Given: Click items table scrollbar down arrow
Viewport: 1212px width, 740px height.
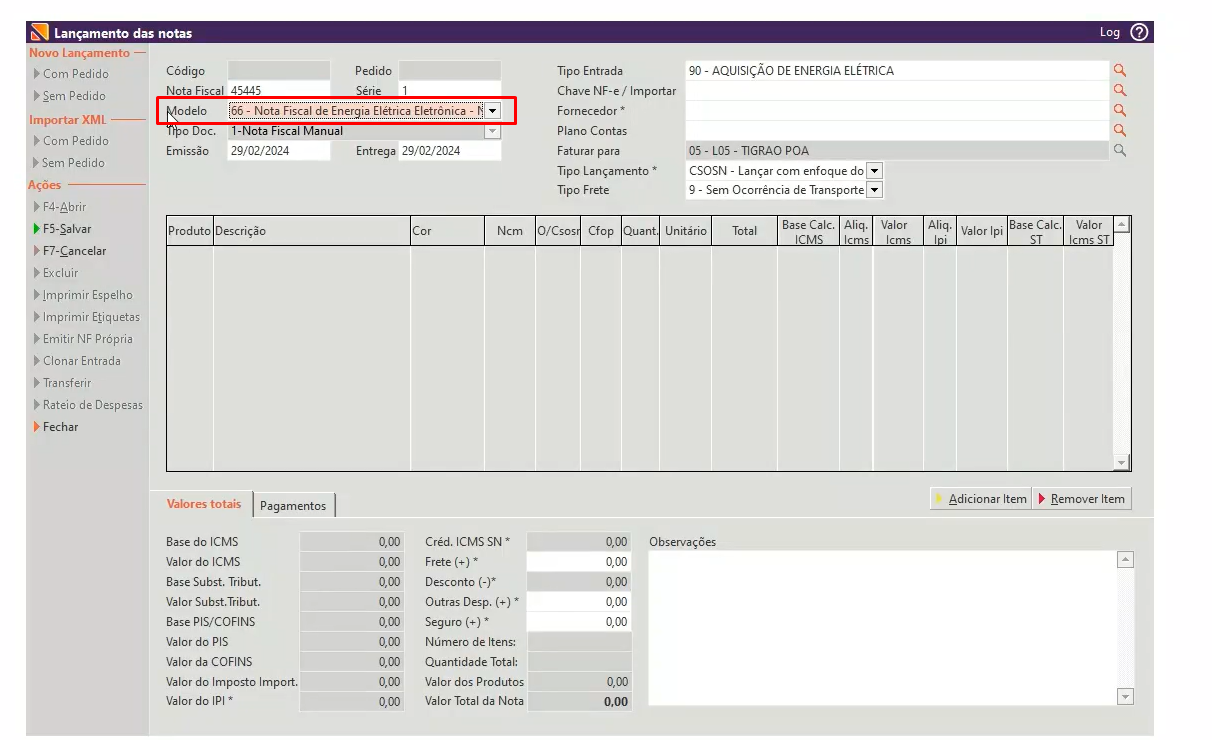Looking at the screenshot, I should point(1121,462).
